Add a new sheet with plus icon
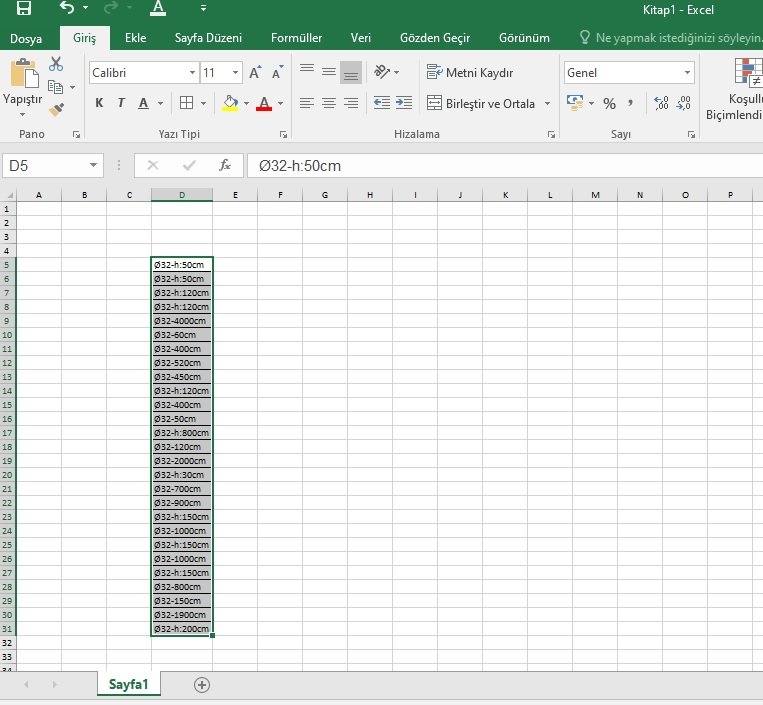Image resolution: width=763 pixels, height=705 pixels. 202,685
